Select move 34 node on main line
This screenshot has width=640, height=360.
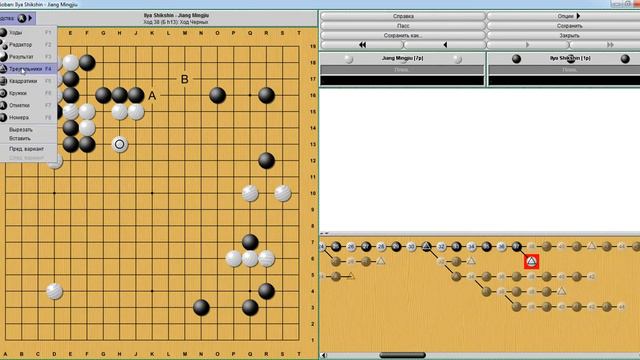[471, 247]
